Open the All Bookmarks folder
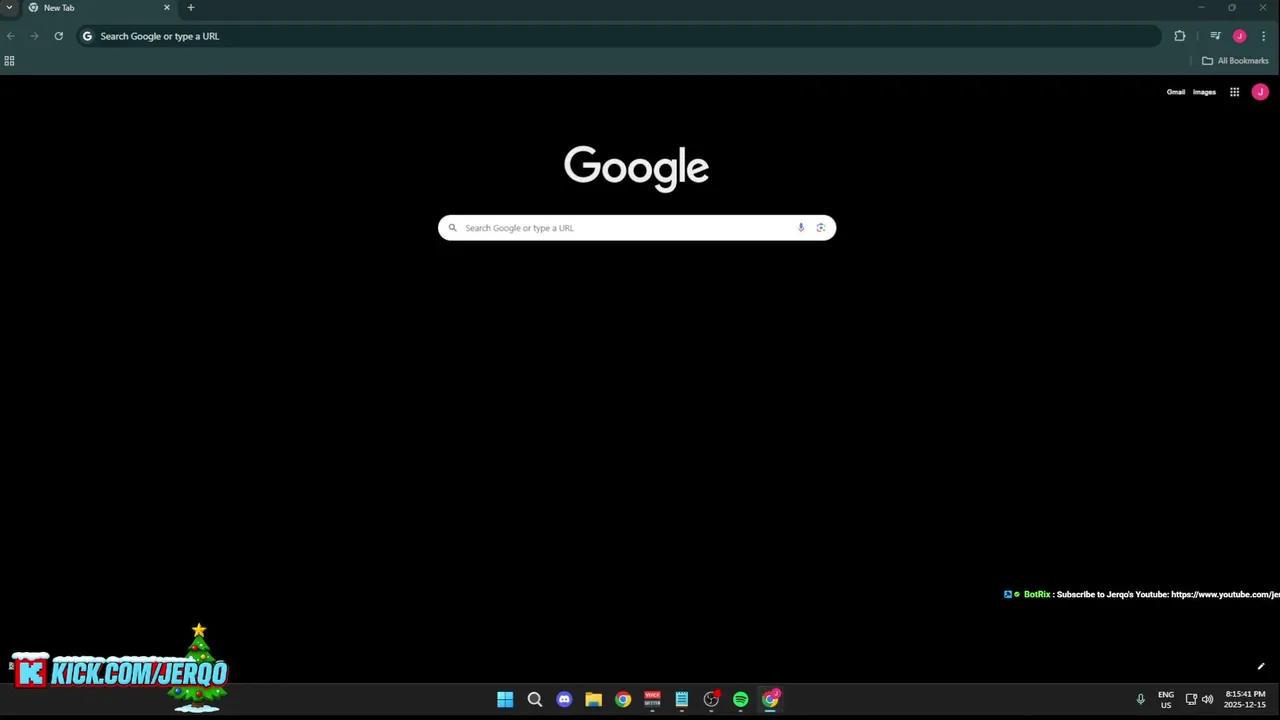This screenshot has width=1280, height=720. tap(1235, 61)
